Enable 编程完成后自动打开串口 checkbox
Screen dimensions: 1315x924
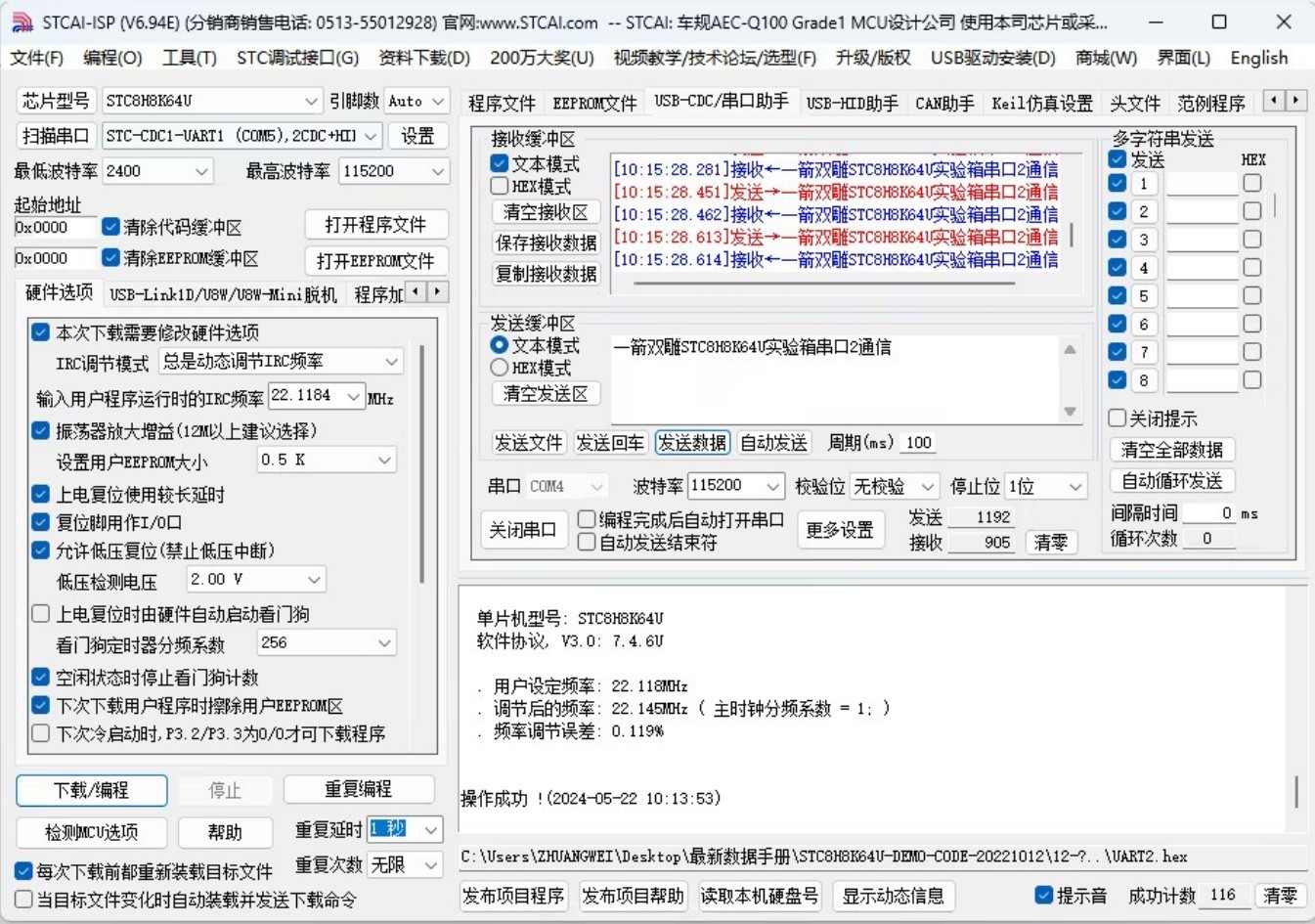587,519
